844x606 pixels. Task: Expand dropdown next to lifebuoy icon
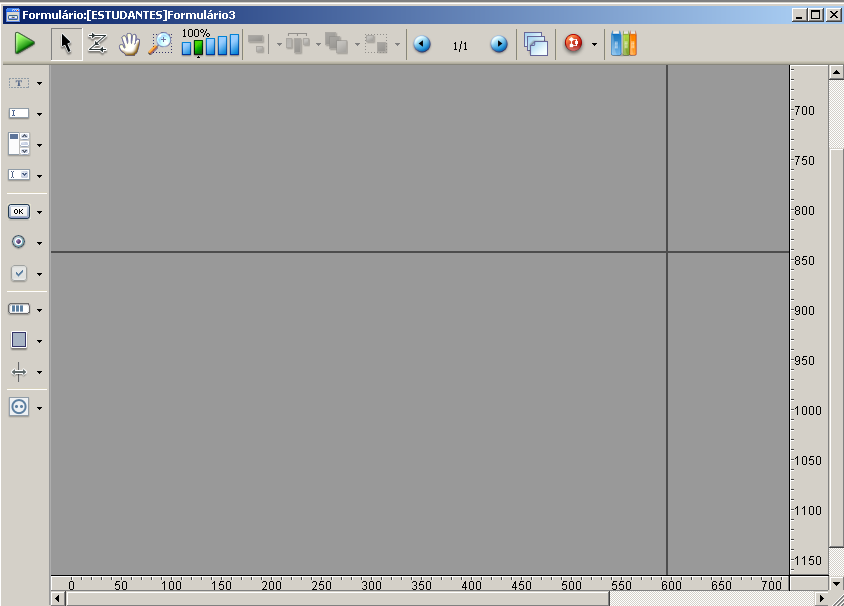click(594, 45)
